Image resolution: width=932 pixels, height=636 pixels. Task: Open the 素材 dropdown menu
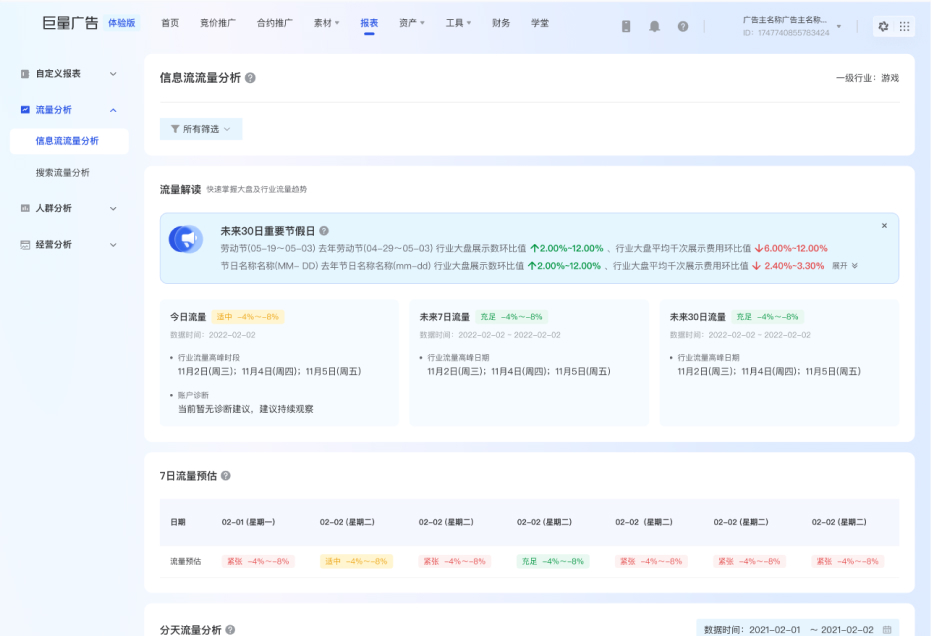point(326,23)
